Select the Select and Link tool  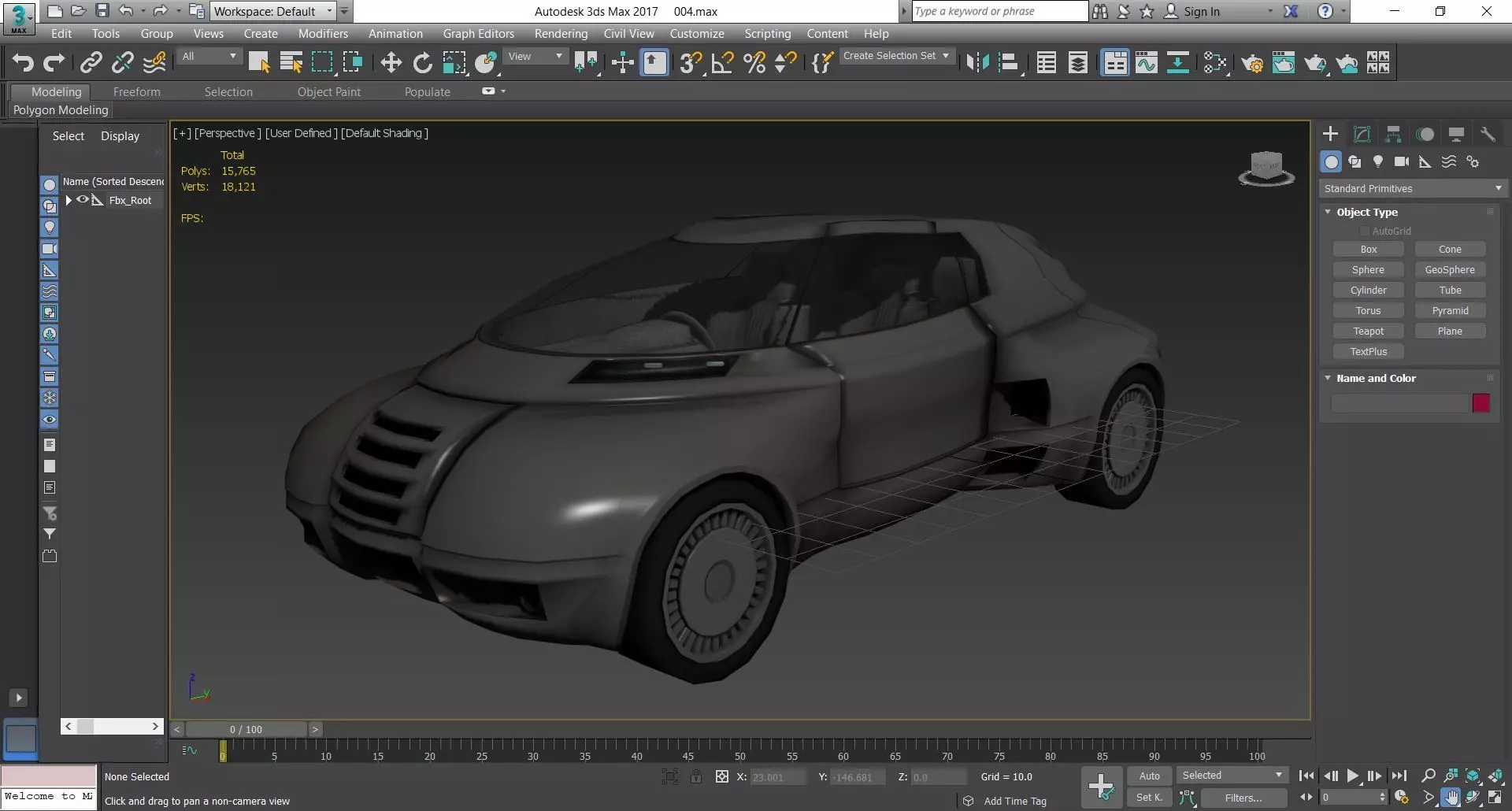point(91,63)
